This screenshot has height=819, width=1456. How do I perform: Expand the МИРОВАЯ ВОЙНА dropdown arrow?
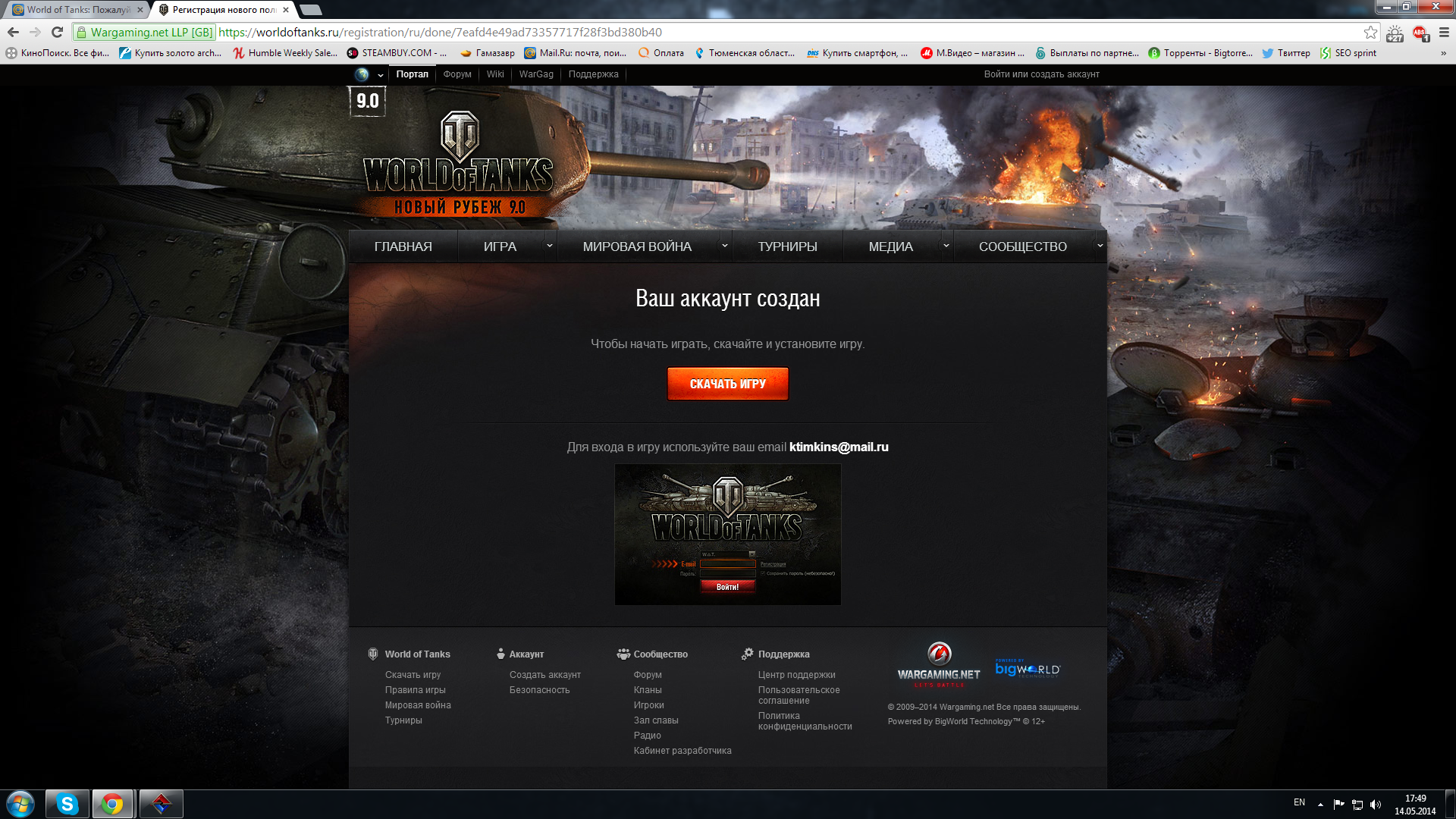(725, 246)
